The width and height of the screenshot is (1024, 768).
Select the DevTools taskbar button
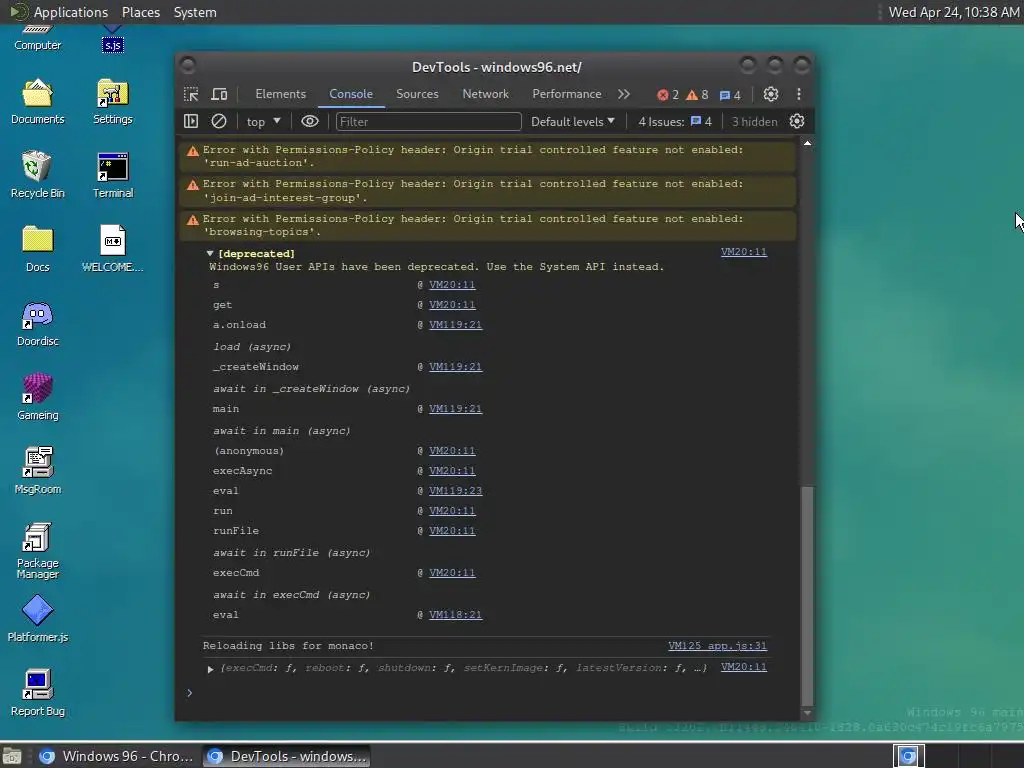286,756
